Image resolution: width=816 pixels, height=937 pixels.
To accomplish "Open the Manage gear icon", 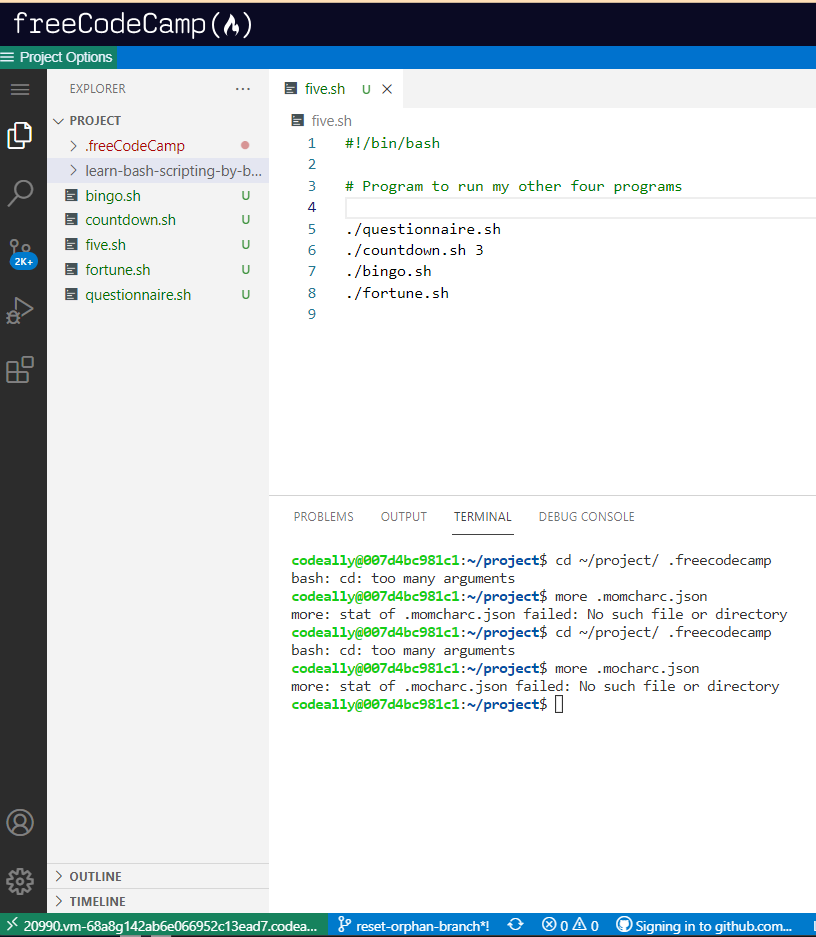I will point(20,881).
